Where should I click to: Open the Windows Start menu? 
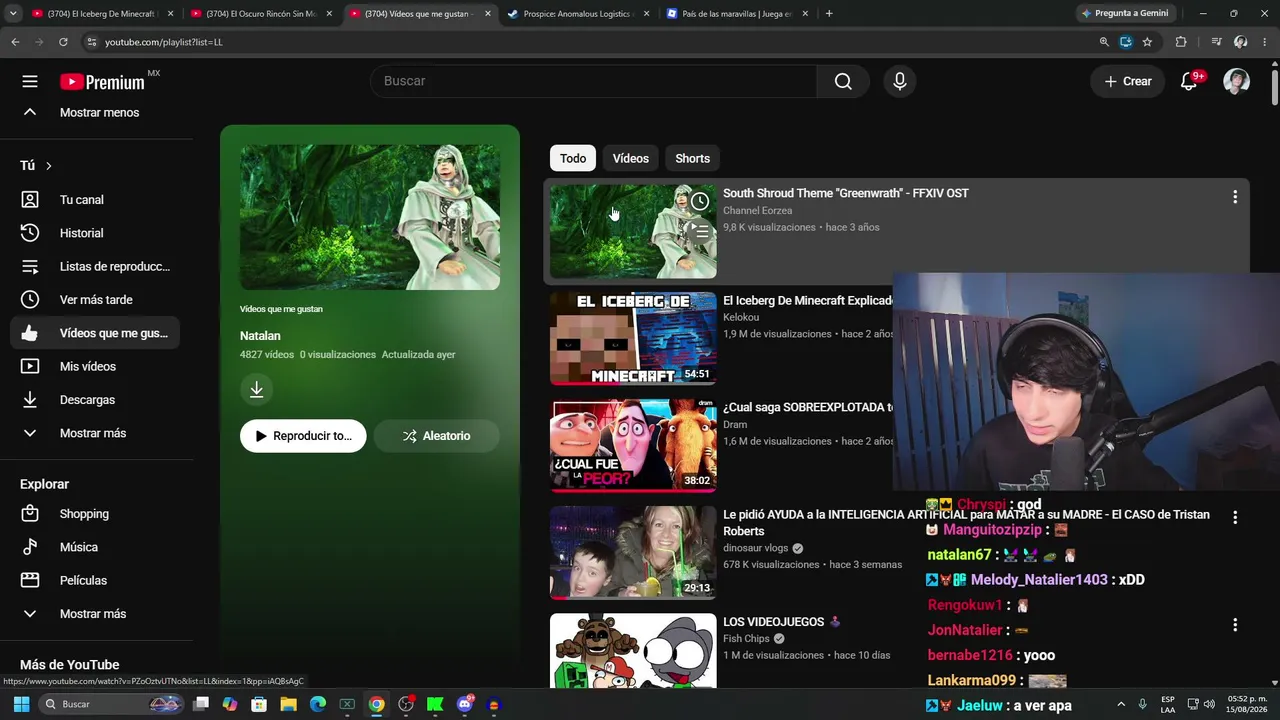click(x=21, y=704)
